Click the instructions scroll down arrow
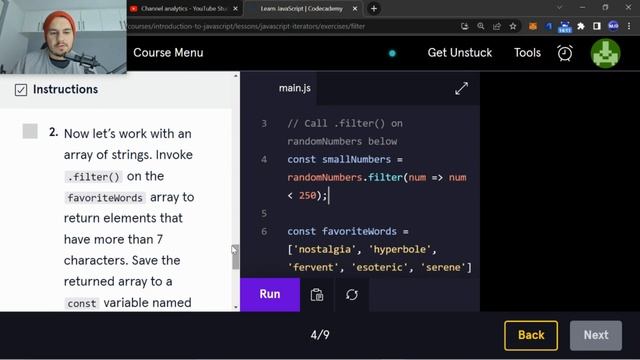 coord(236,307)
